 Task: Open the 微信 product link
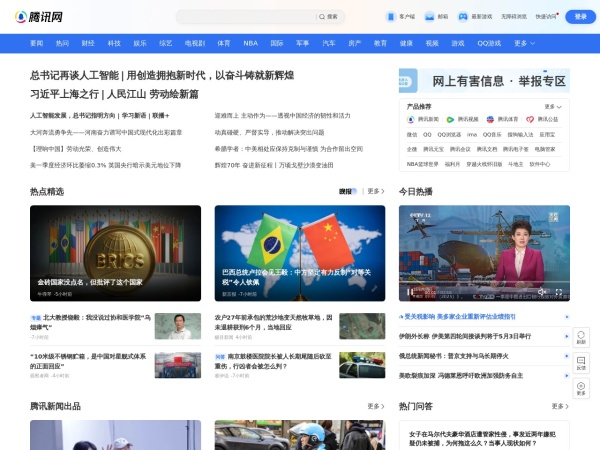click(x=412, y=135)
